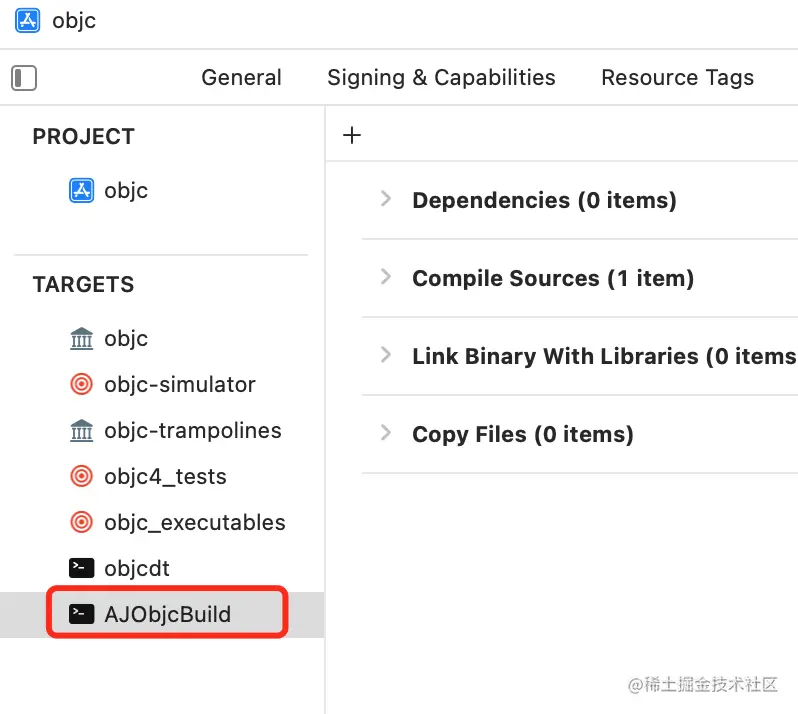Click the objc-simulator bullseye target icon

(81, 385)
